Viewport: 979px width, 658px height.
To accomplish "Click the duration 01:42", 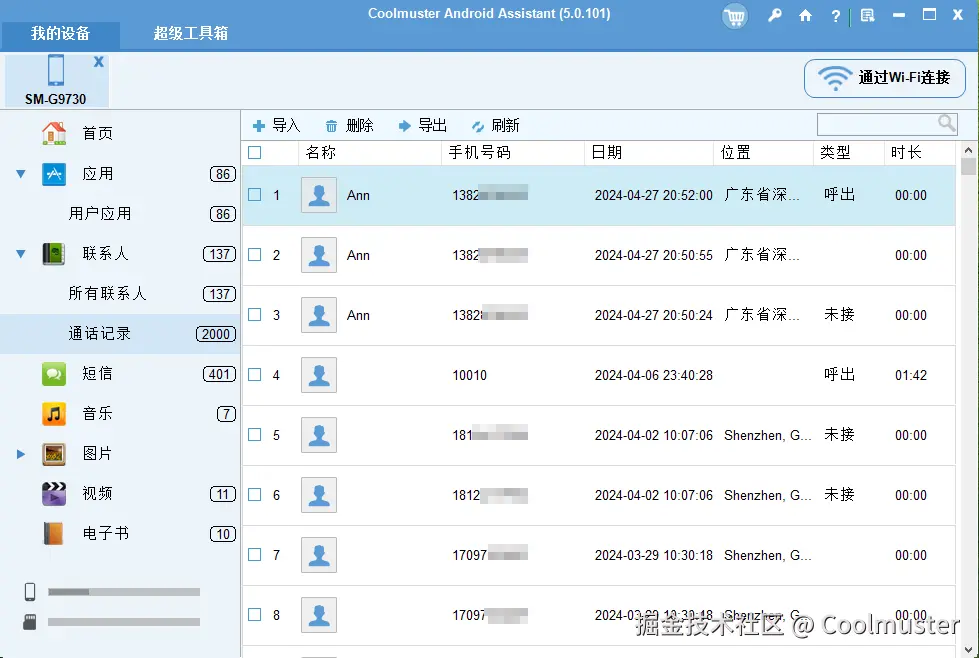I will [911, 375].
